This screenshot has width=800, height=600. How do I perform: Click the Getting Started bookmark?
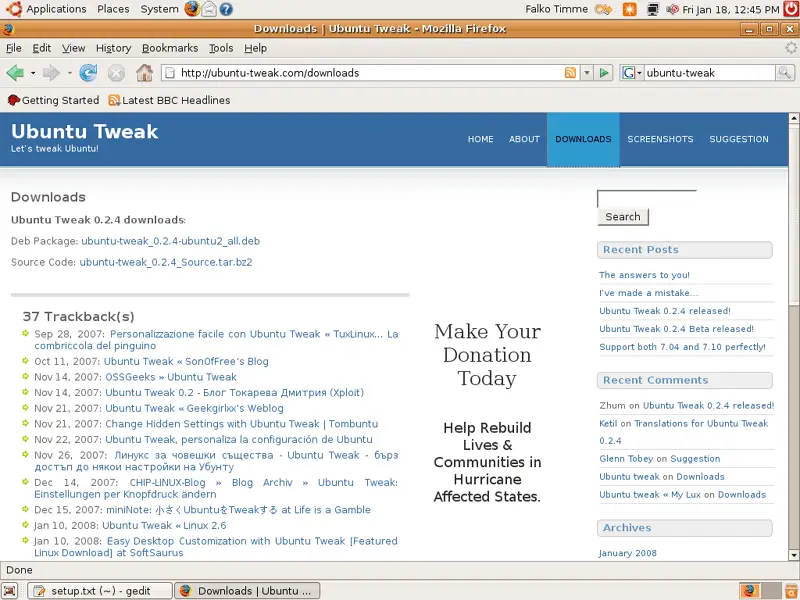(54, 101)
